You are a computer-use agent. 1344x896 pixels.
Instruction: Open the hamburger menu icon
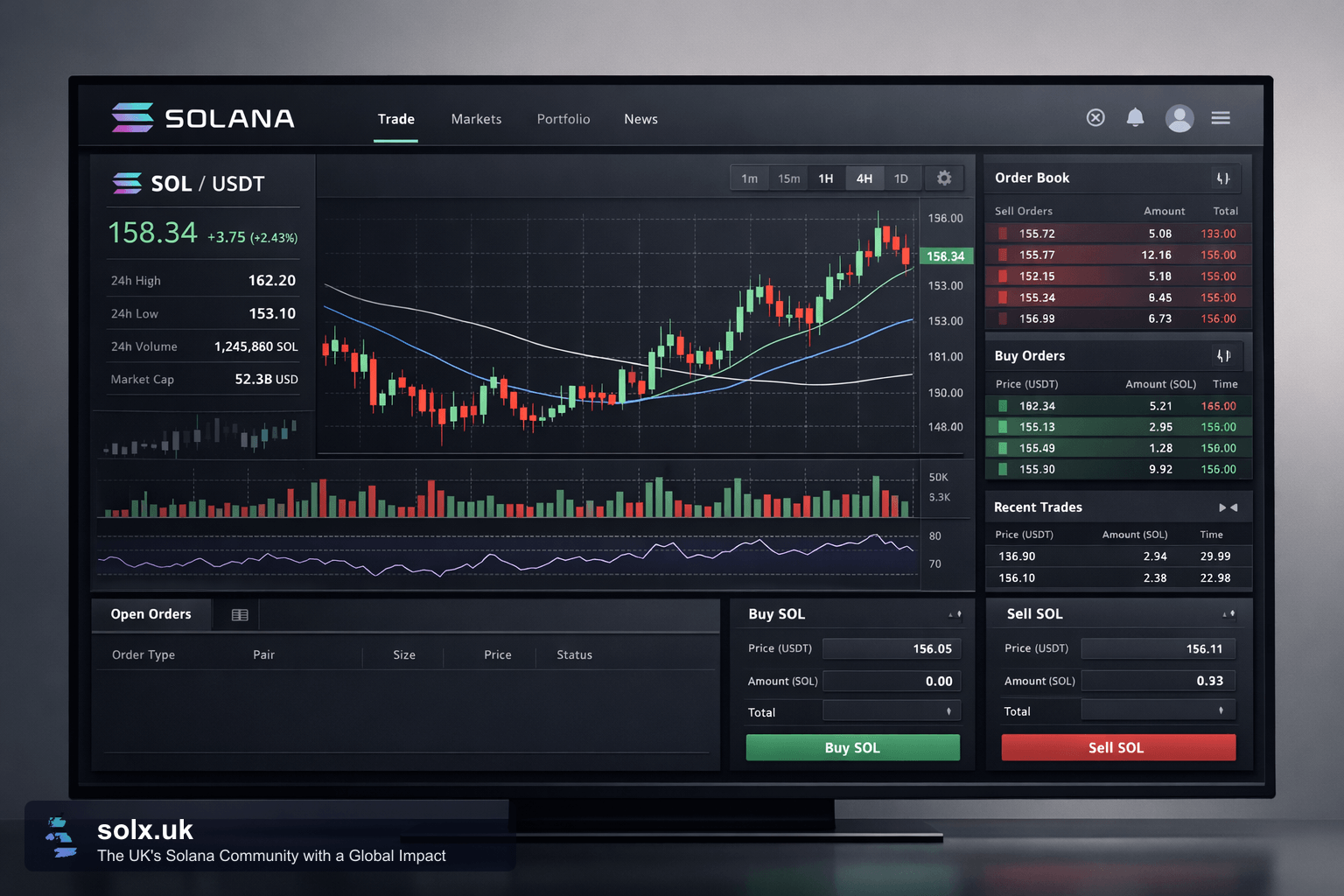[x=1221, y=117]
